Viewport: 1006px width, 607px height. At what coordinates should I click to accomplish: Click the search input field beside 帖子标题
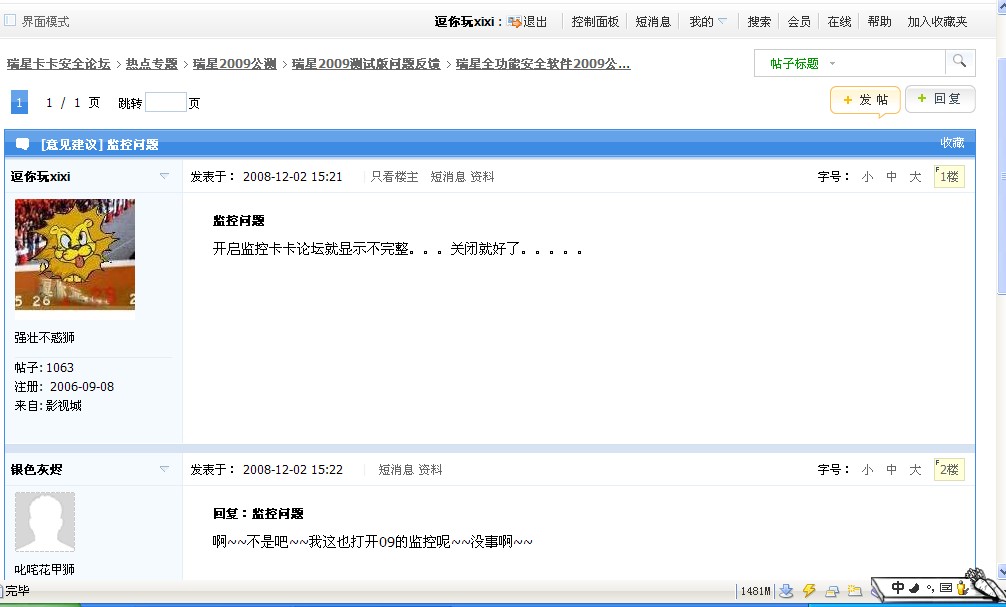(x=892, y=64)
